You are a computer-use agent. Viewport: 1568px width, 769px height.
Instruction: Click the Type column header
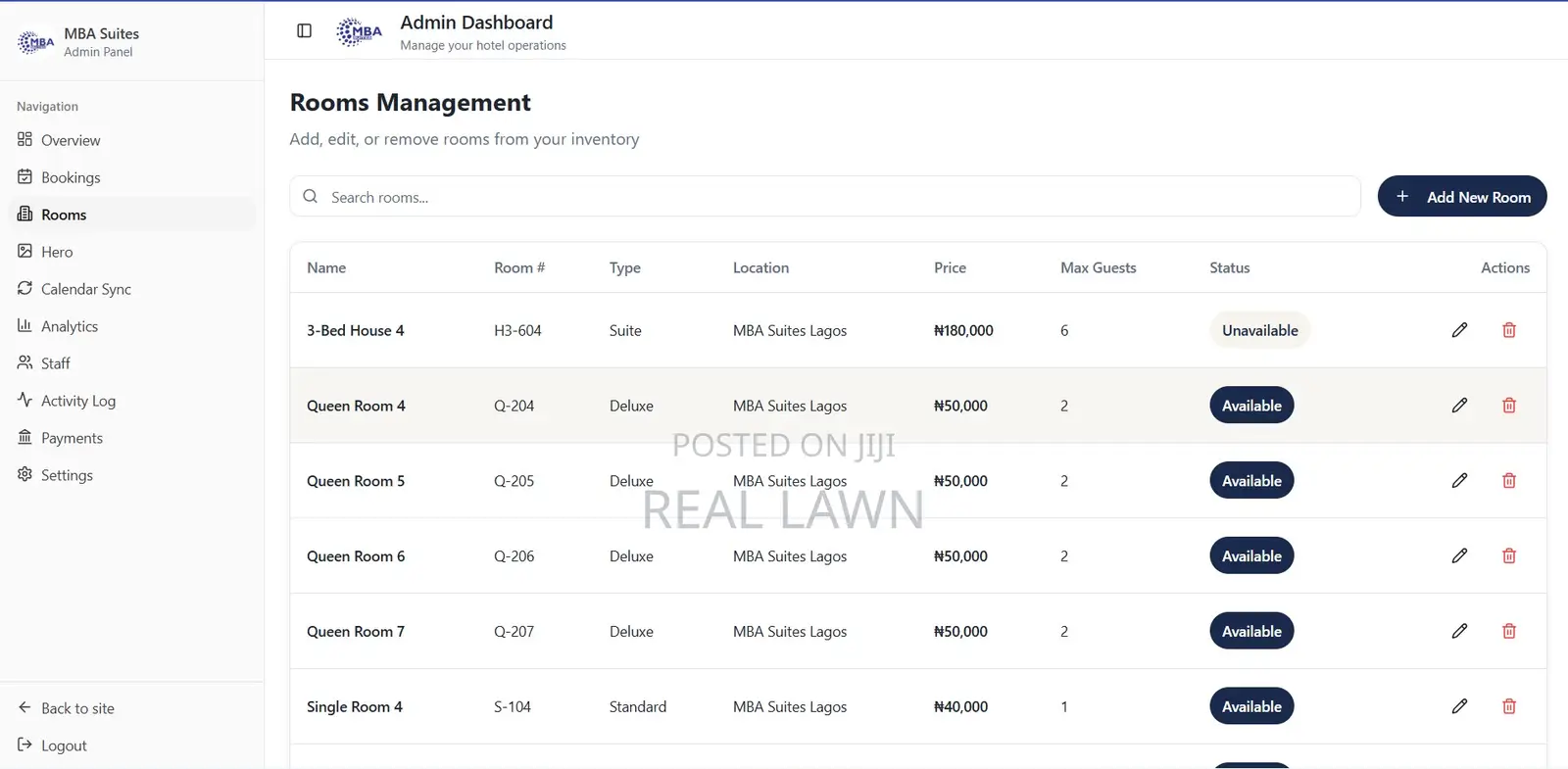point(625,268)
